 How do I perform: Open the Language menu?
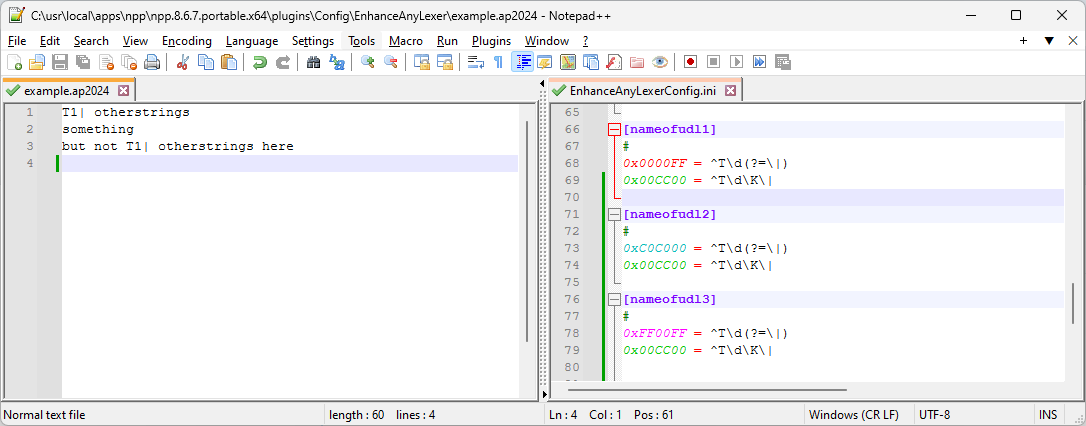tap(252, 41)
